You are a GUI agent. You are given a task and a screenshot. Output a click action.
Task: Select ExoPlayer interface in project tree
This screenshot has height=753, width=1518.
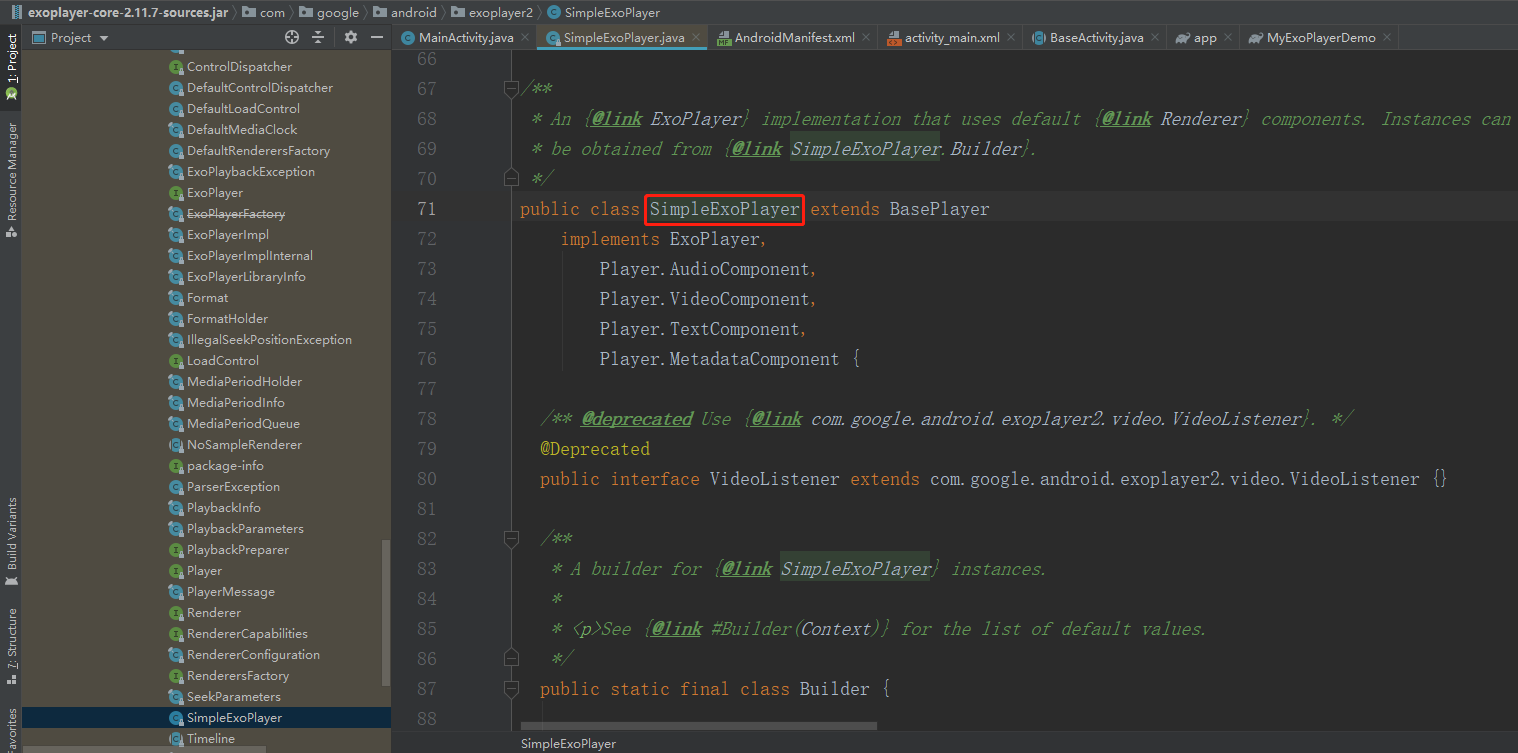click(214, 193)
